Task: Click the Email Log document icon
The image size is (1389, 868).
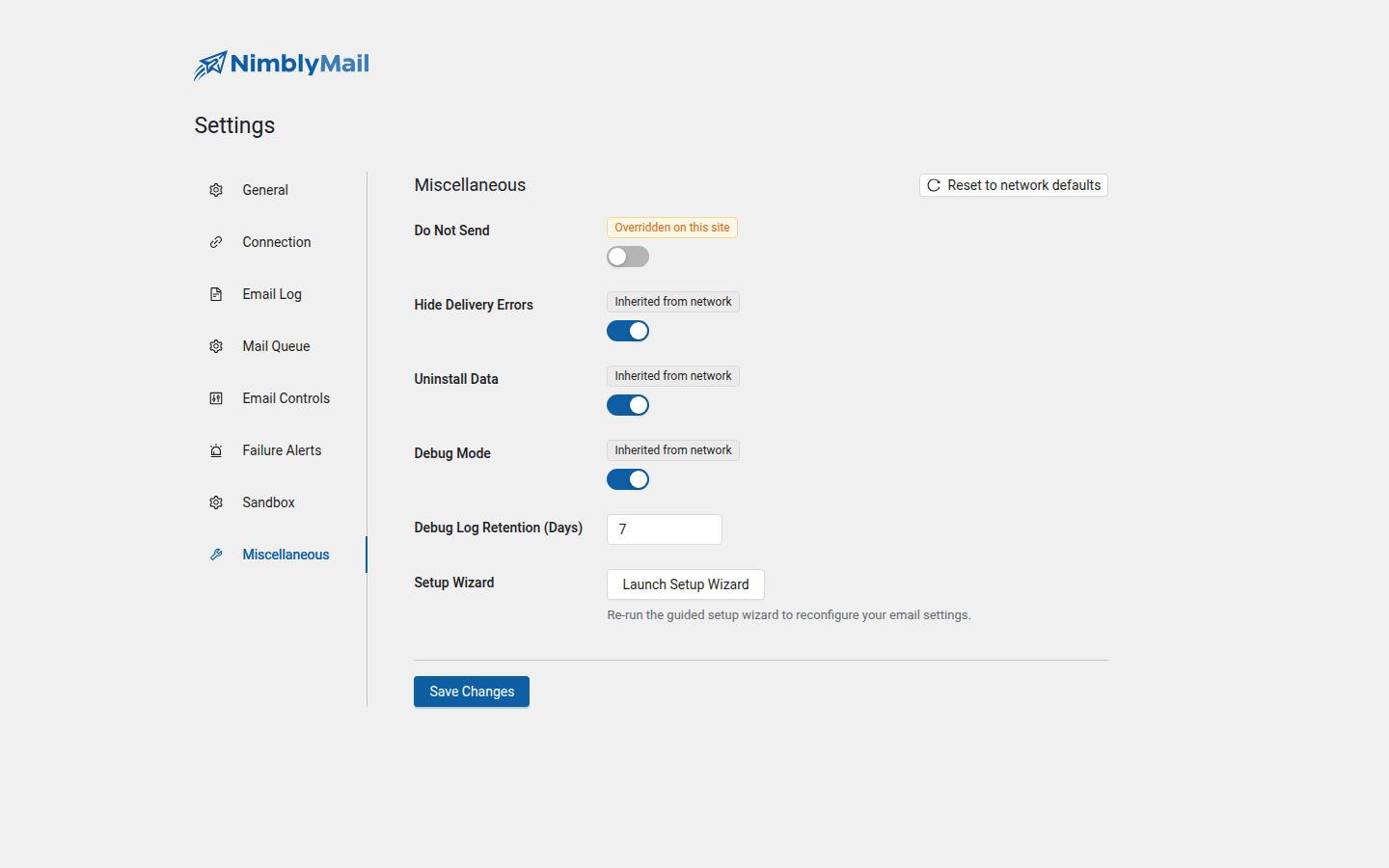Action: [x=216, y=294]
